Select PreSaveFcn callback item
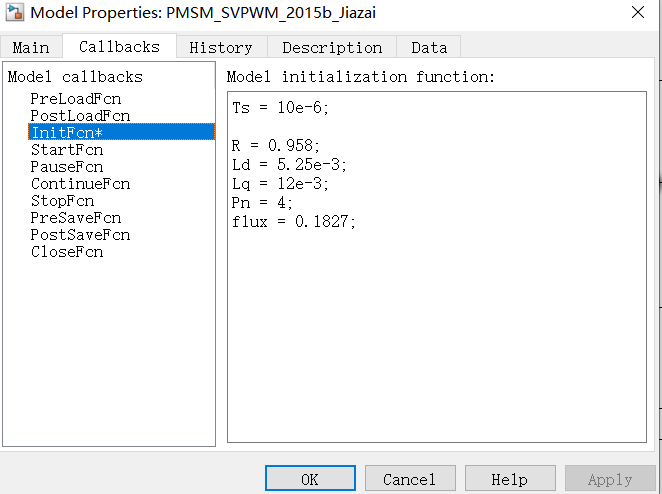The image size is (662, 494). (x=76, y=217)
